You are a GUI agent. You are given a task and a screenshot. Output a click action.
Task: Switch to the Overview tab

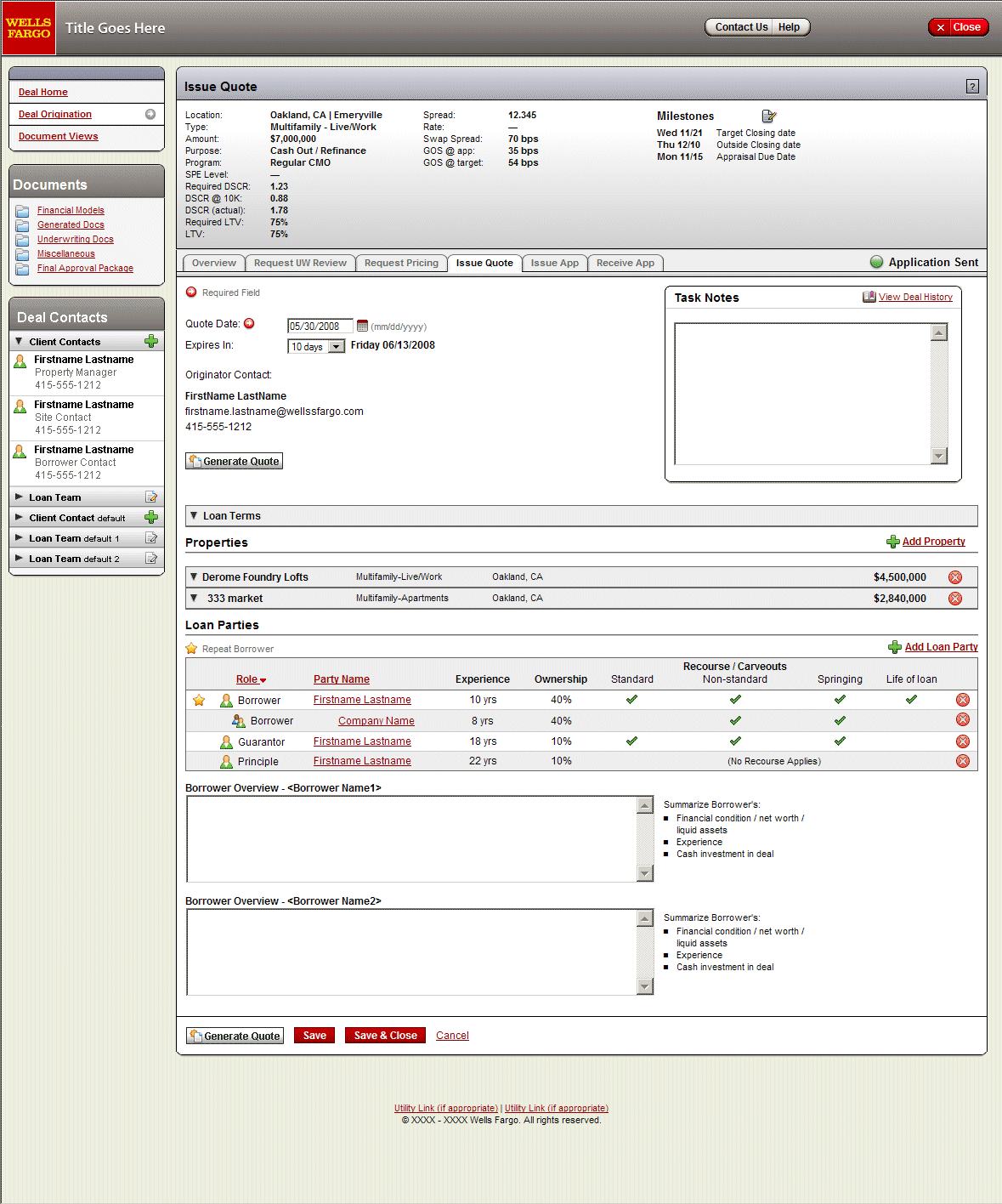click(213, 264)
